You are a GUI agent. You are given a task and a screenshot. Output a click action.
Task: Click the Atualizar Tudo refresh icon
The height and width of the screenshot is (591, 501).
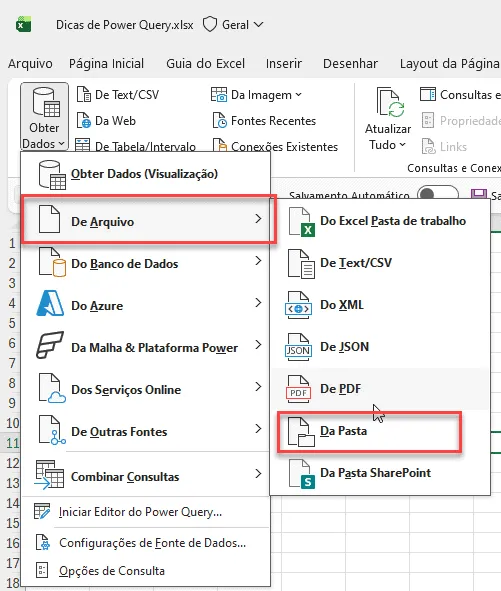pos(390,102)
